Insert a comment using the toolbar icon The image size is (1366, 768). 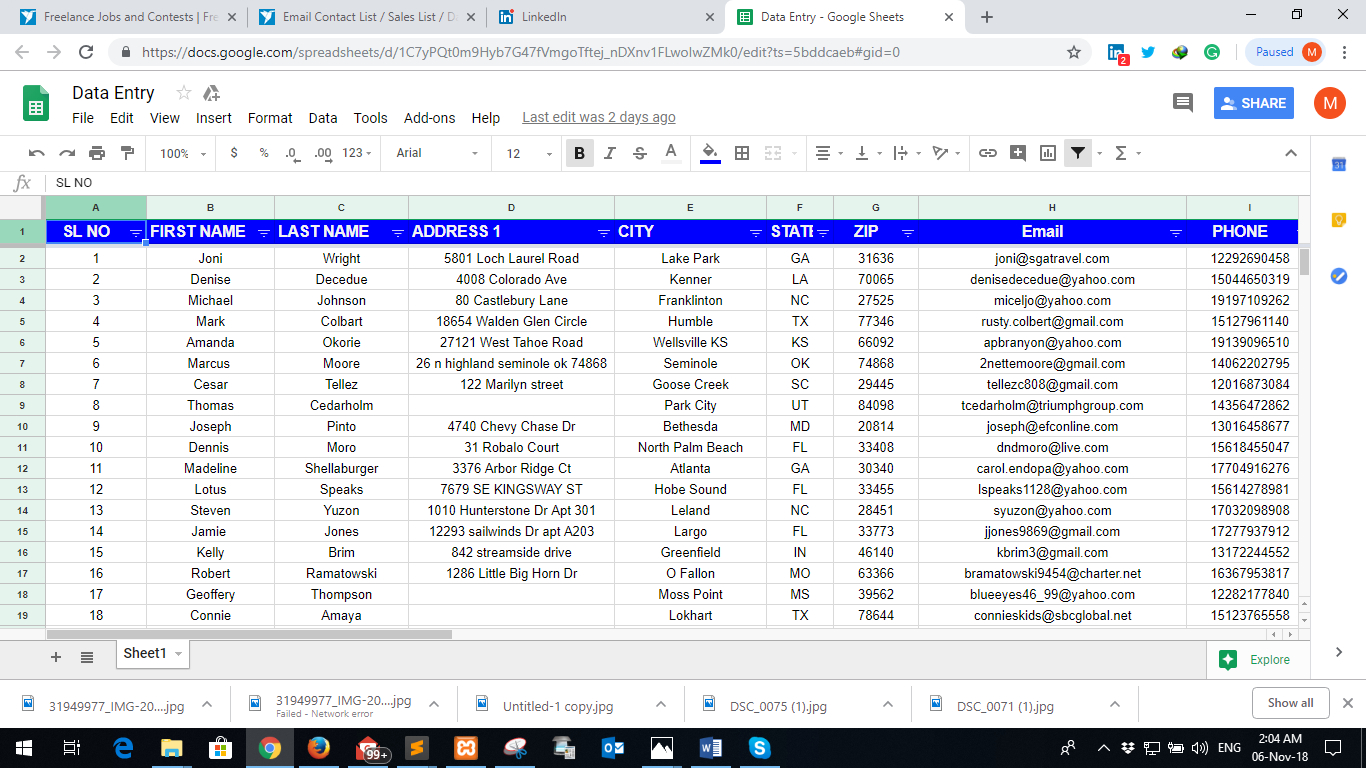[1018, 153]
